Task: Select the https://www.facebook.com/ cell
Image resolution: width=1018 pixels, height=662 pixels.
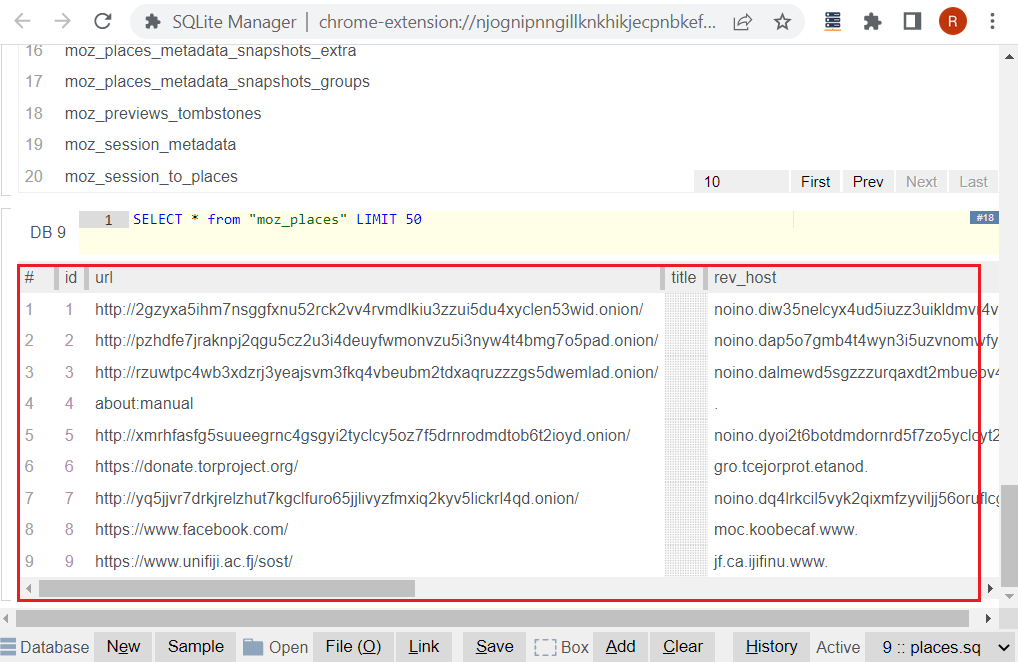Action: (x=192, y=530)
